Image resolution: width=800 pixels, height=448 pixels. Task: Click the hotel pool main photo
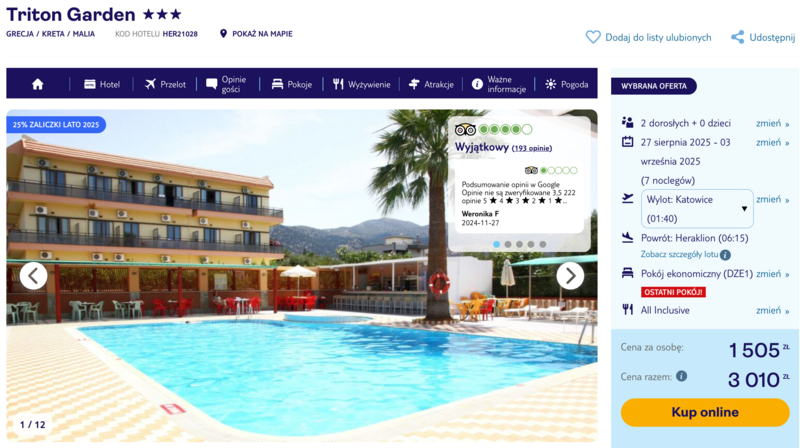click(x=302, y=306)
